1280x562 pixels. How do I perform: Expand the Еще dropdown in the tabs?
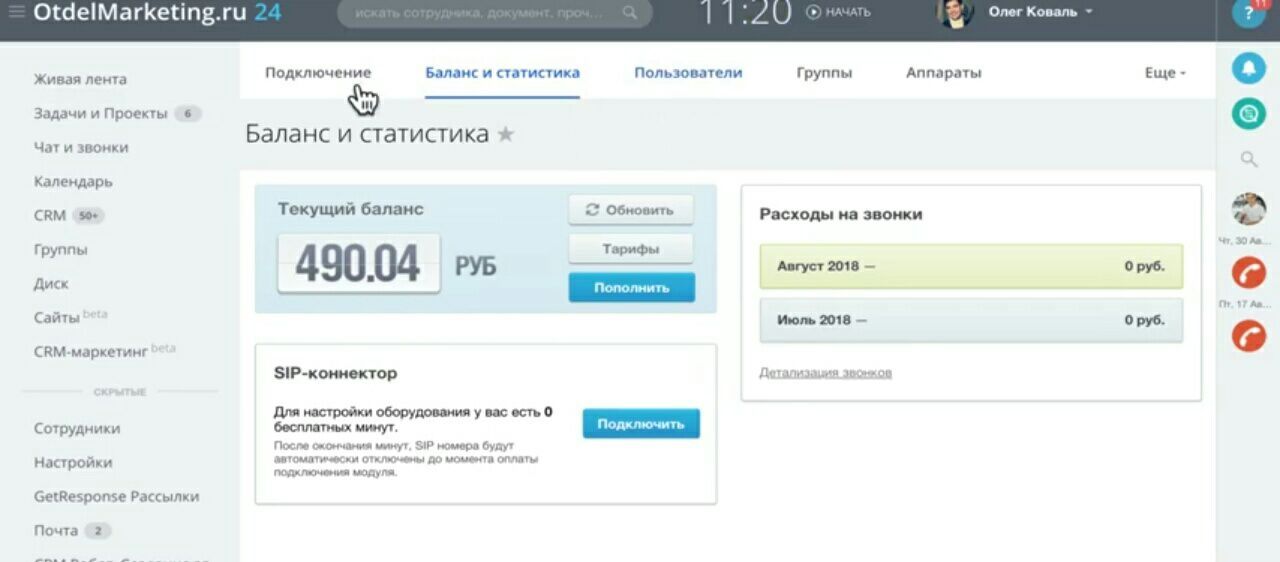pos(1165,73)
